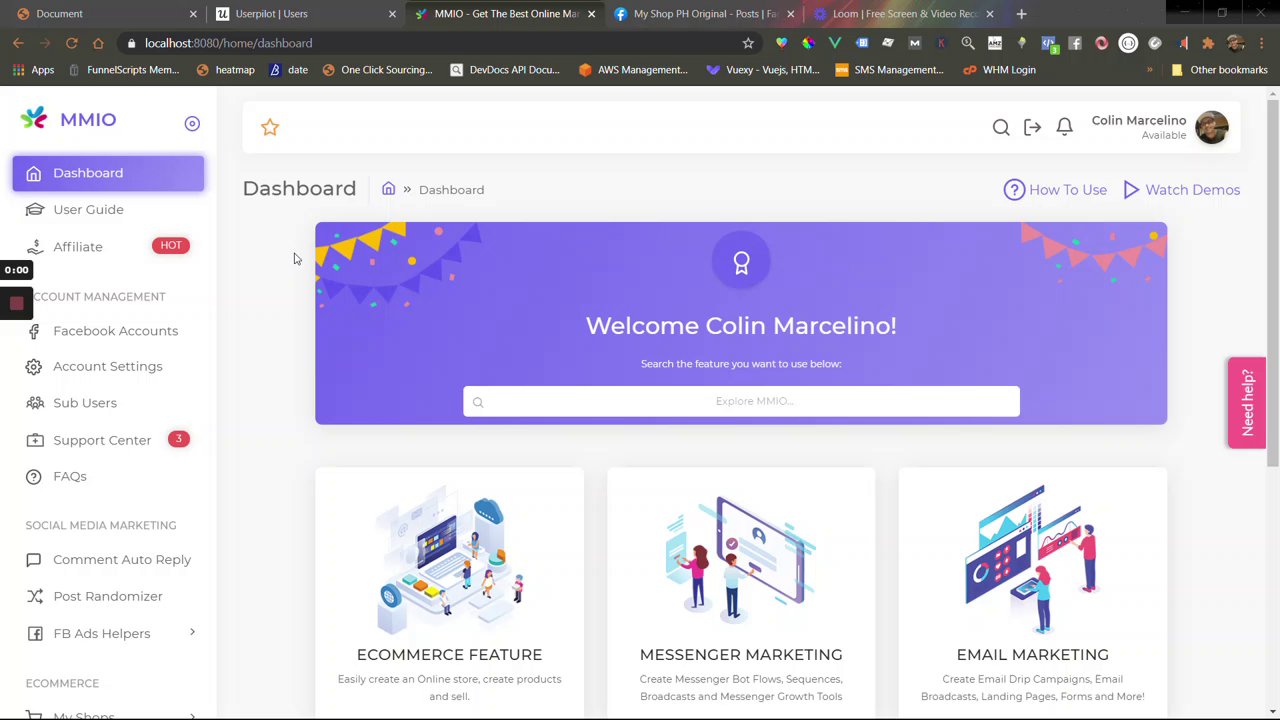Viewport: 1280px width, 720px height.
Task: Switch to My Shop PH Facebook tab
Action: [705, 13]
